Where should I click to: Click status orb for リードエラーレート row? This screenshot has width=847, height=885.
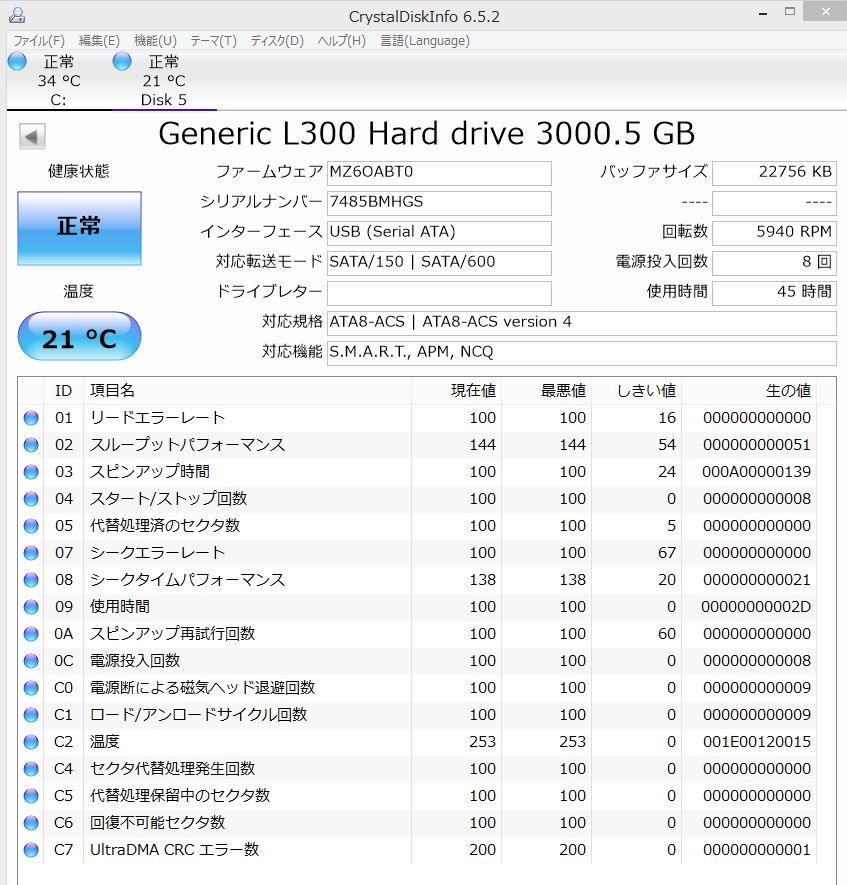31,418
